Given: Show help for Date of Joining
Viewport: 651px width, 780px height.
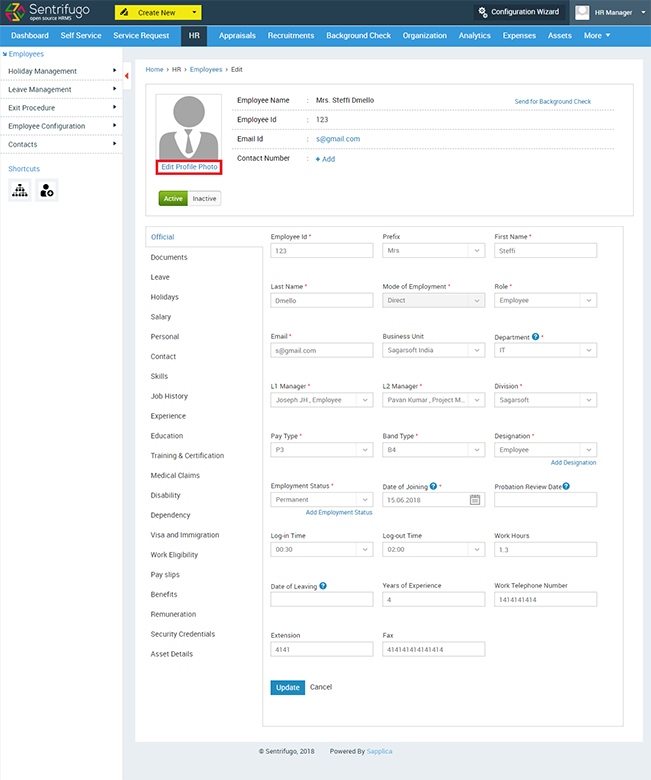Looking at the screenshot, I should point(433,486).
